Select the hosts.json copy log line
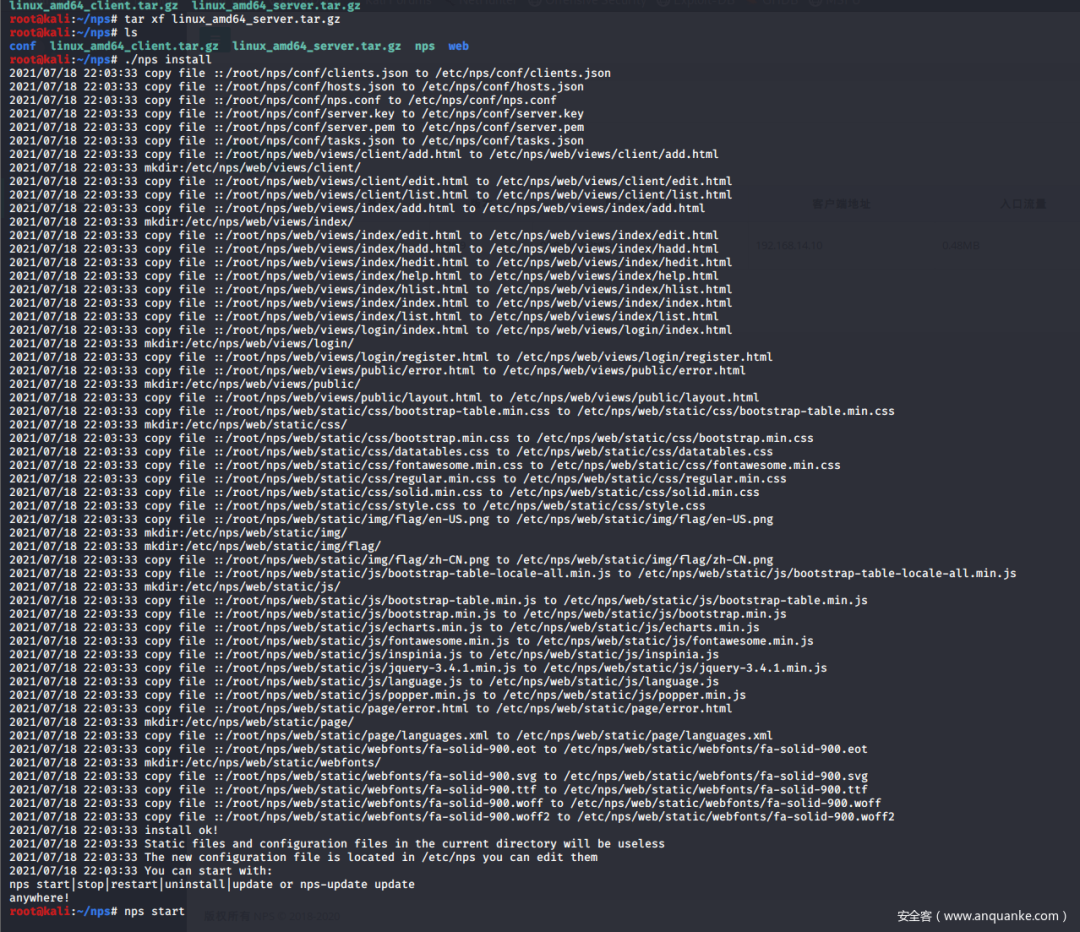 tap(296, 87)
